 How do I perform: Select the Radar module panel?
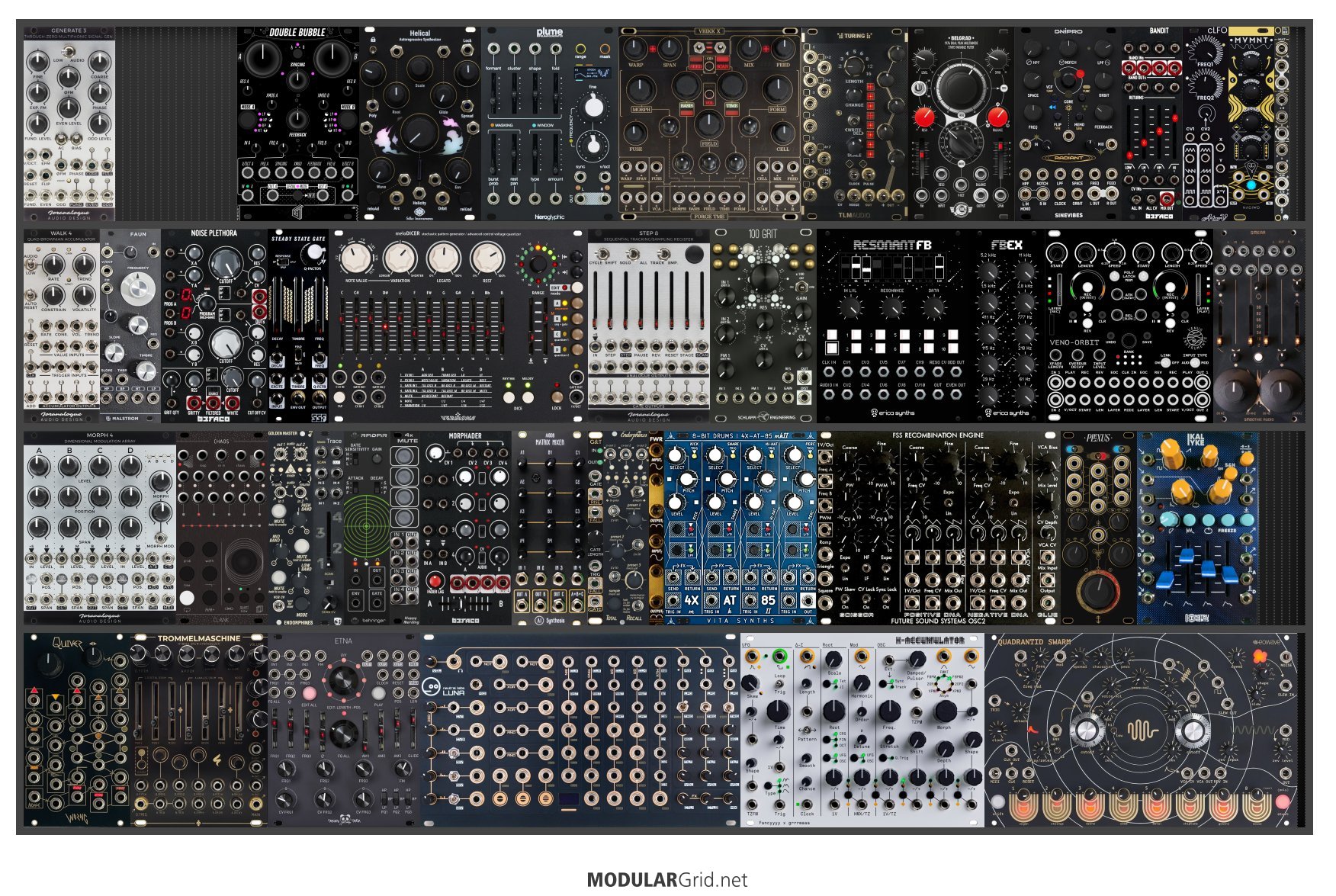367,528
